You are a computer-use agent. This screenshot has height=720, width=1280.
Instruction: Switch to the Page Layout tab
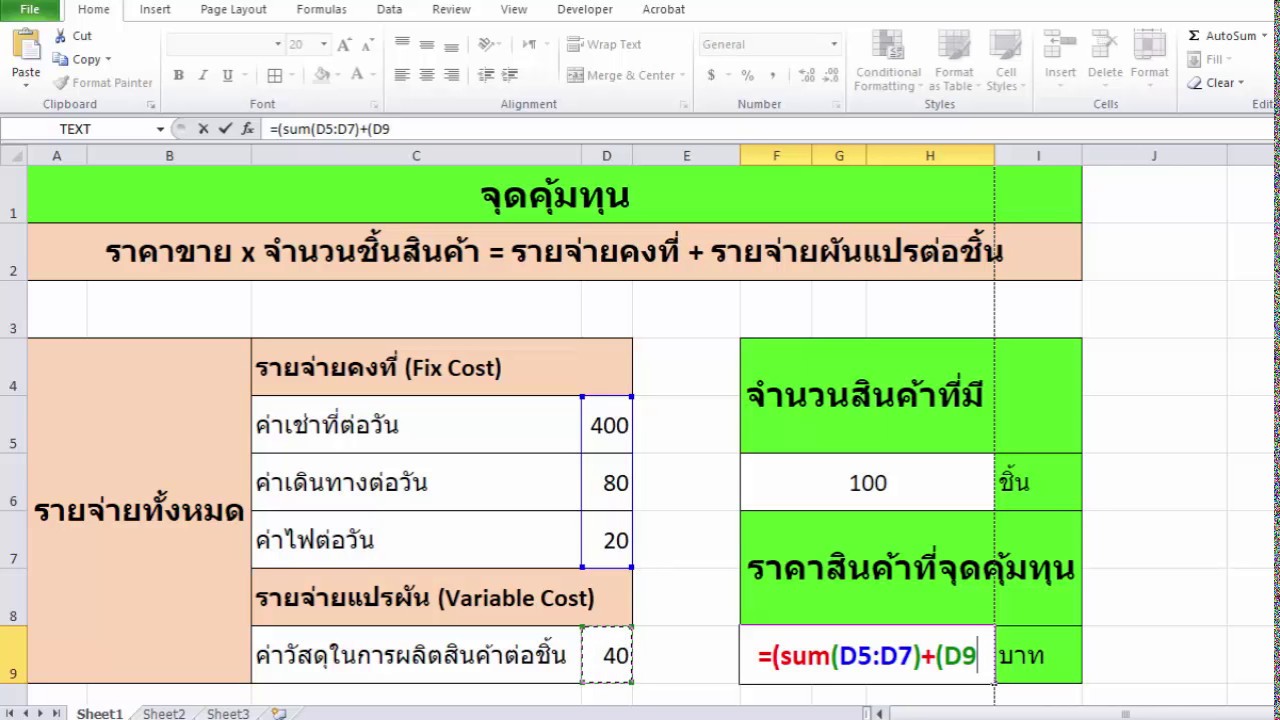(x=233, y=9)
